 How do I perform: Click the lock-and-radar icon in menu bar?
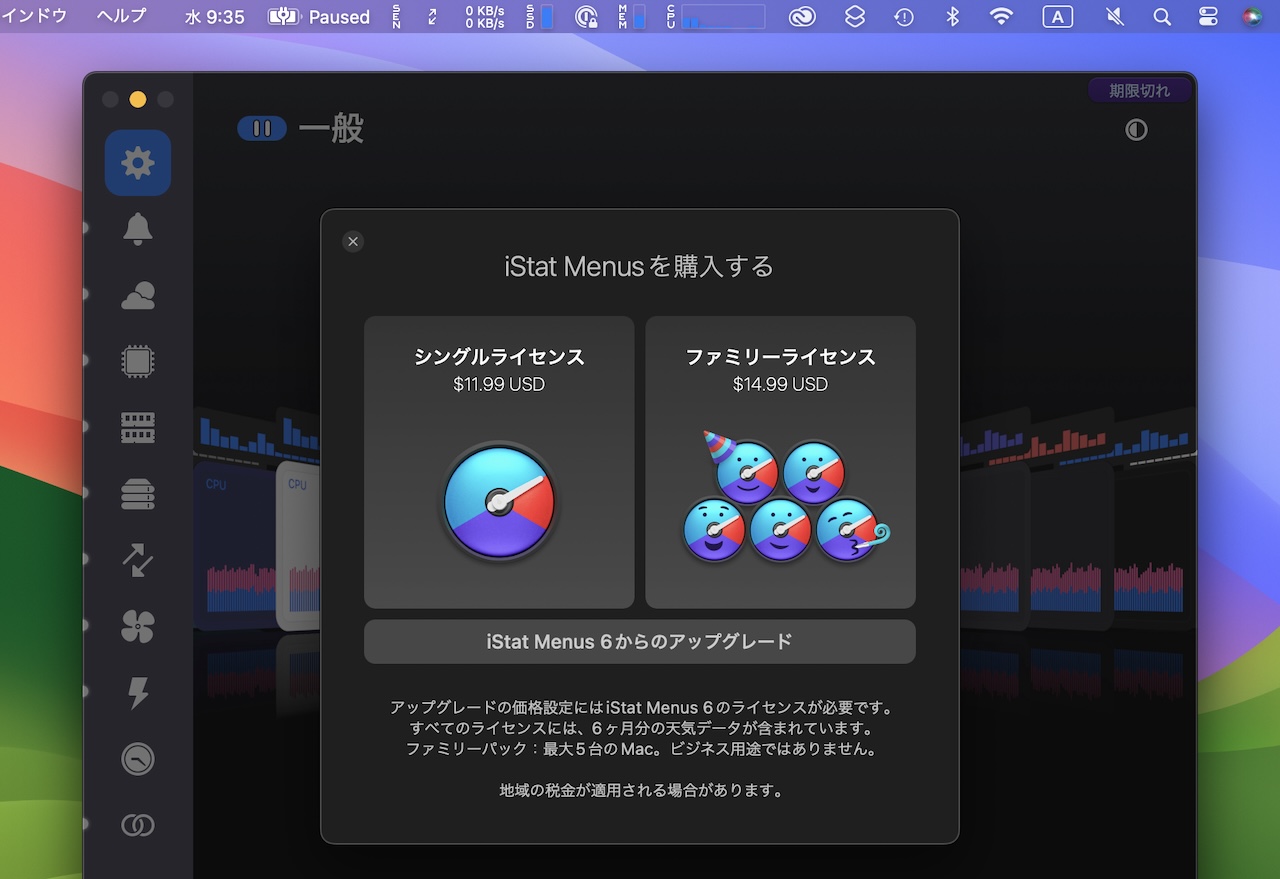pos(587,16)
